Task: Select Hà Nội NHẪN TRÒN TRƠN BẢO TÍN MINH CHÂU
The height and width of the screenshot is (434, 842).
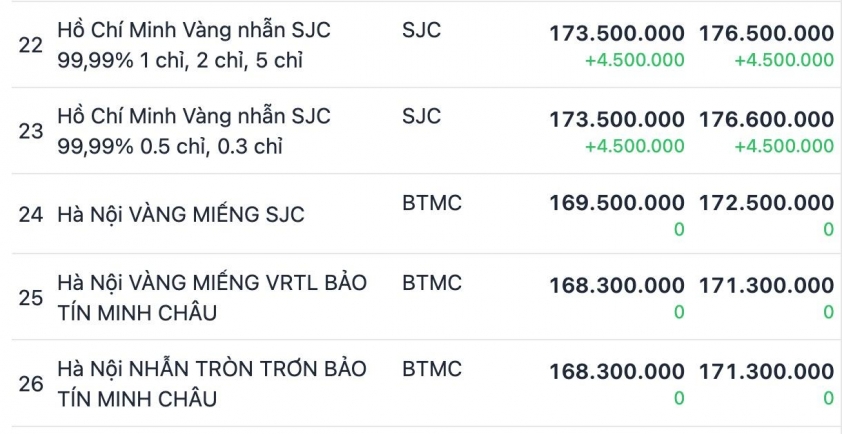Action: point(212,383)
